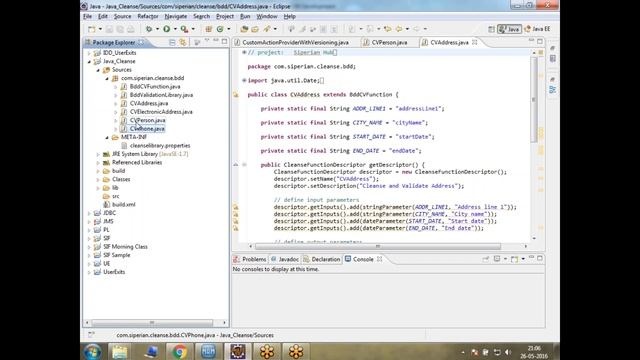Click the Search pencil toolbar icon
The height and width of the screenshot is (360, 640).
[267, 29]
